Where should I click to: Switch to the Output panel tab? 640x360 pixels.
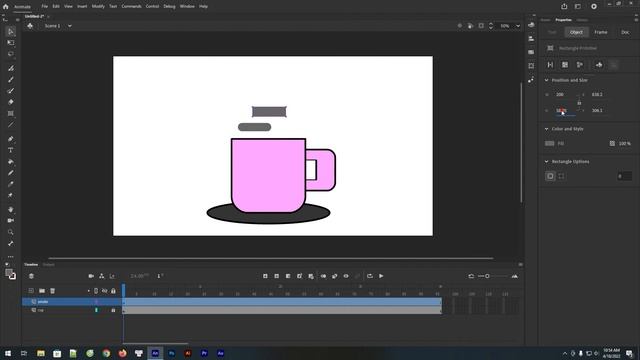pos(48,264)
